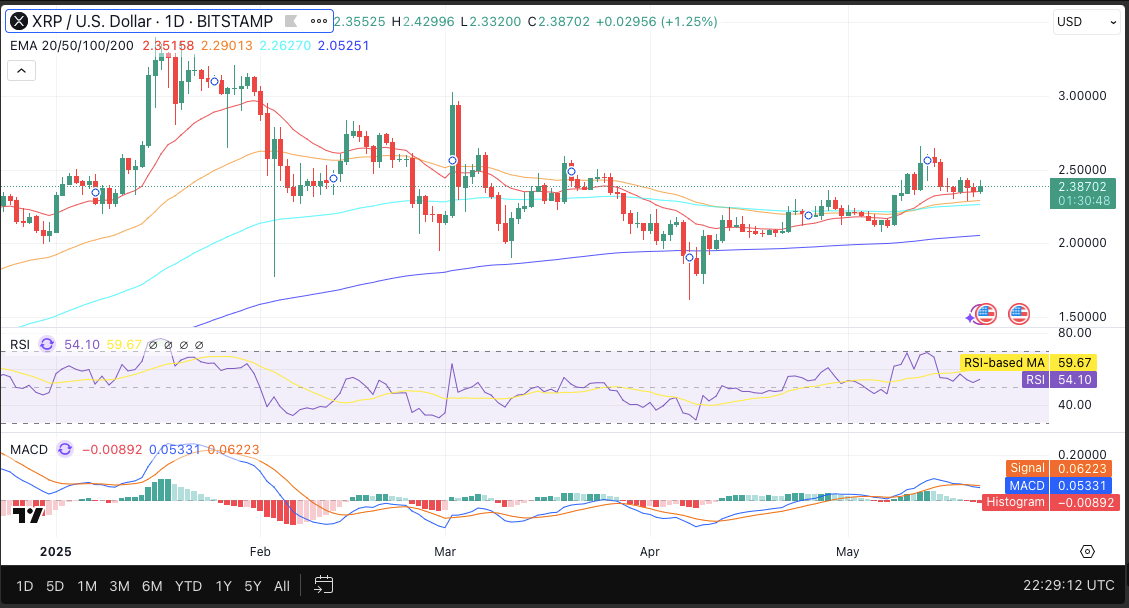
Task: Click blue circle marker in mid-February
Action: tap(333, 179)
